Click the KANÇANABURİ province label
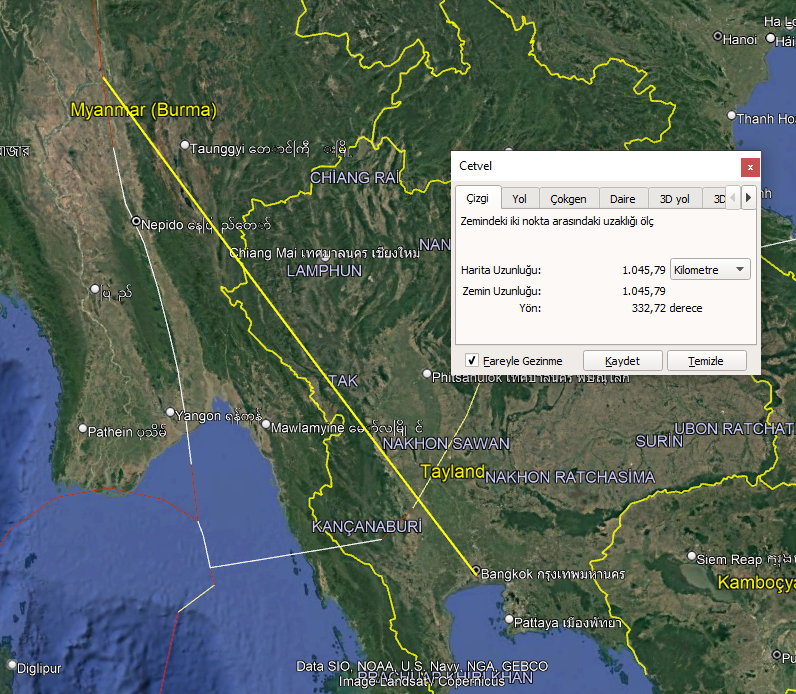Screen dimensions: 796x694 coord(367,526)
